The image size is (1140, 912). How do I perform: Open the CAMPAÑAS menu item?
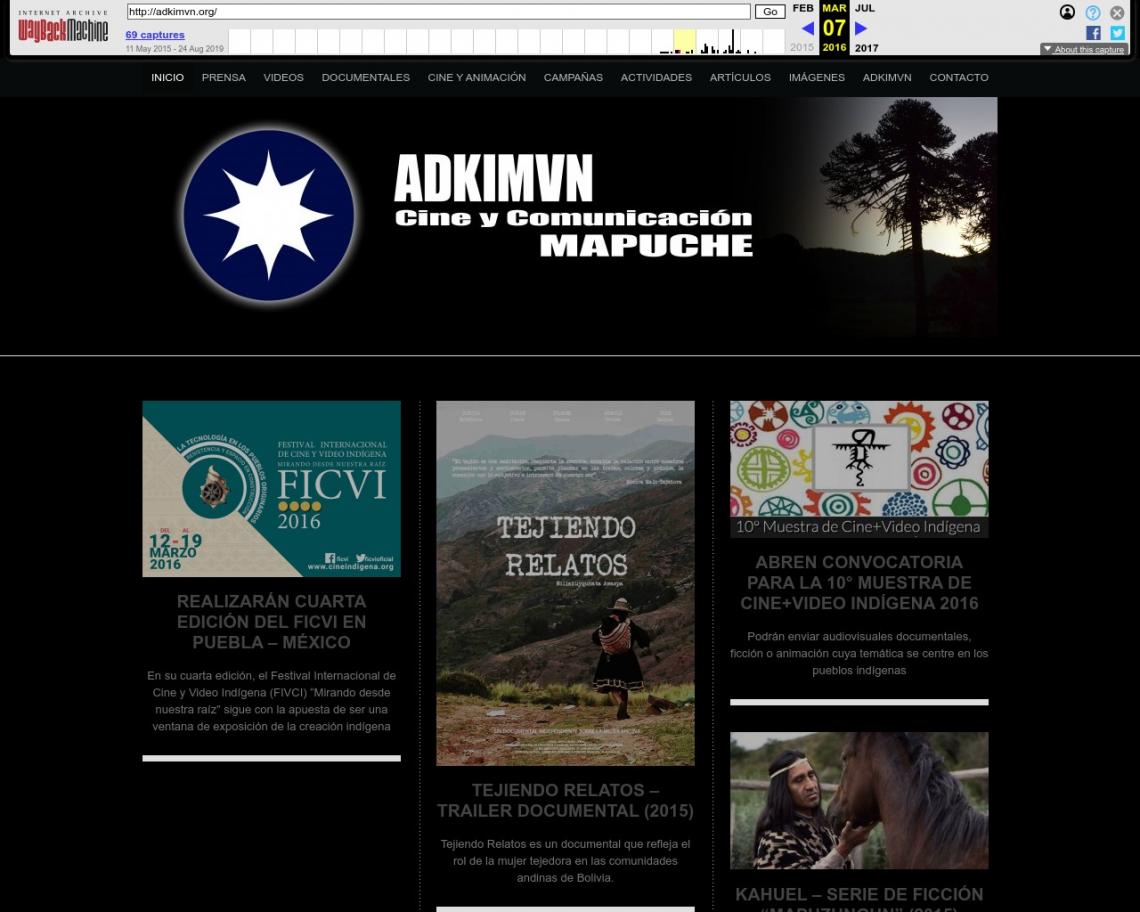[573, 77]
